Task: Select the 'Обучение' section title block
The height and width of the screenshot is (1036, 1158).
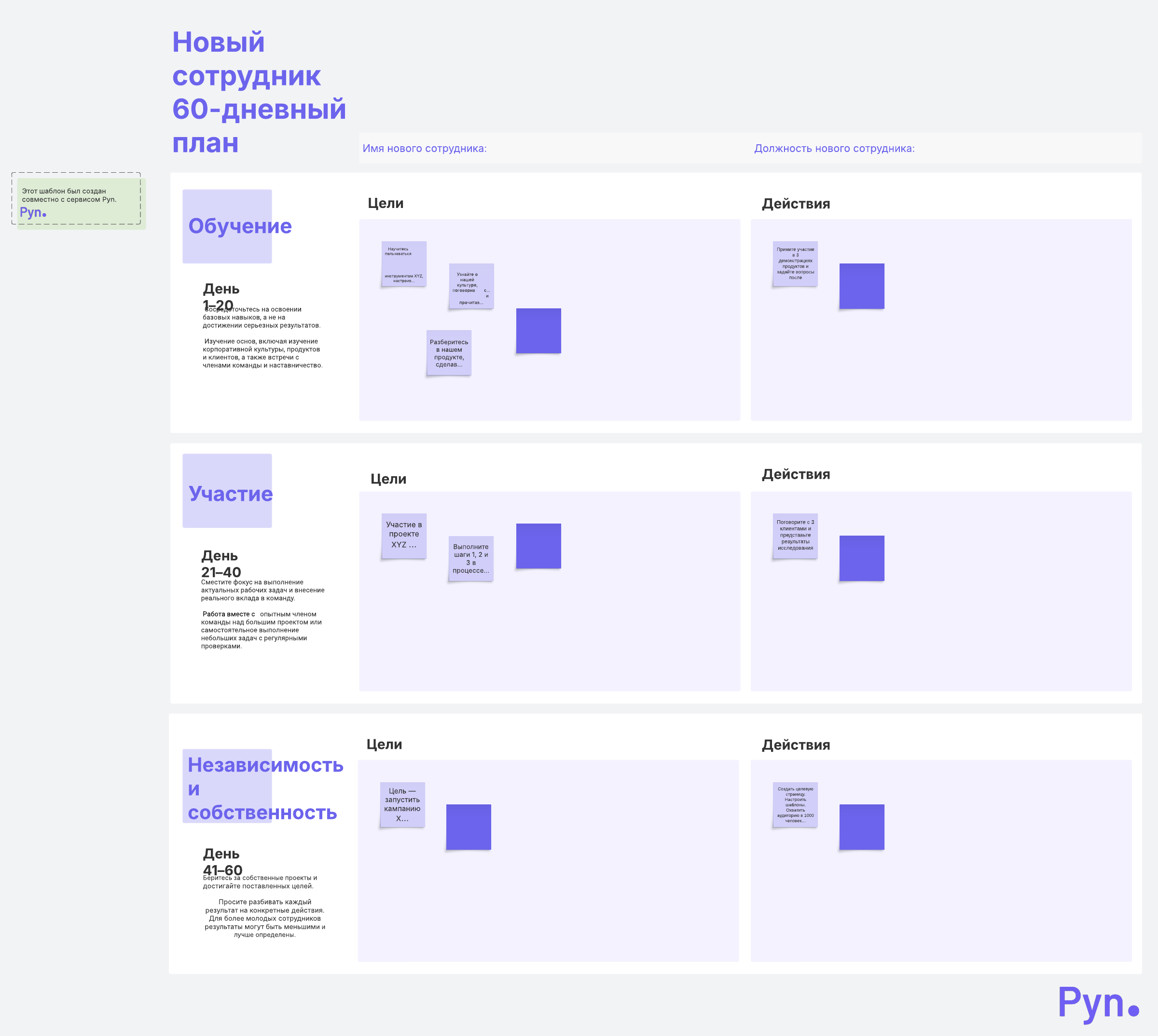Action: pos(227,226)
